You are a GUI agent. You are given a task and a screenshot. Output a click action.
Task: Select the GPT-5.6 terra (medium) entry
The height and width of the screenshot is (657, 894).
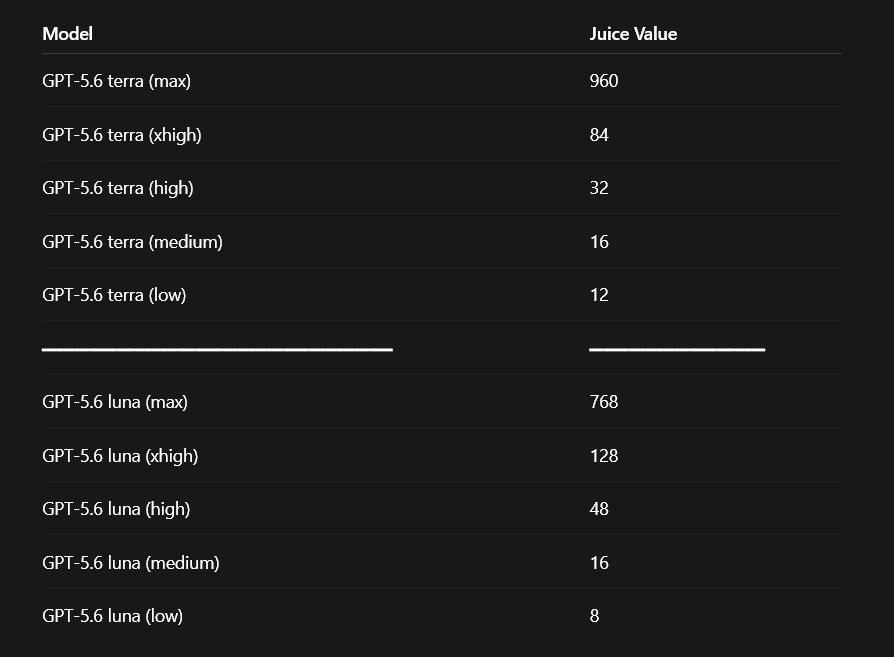tap(132, 242)
